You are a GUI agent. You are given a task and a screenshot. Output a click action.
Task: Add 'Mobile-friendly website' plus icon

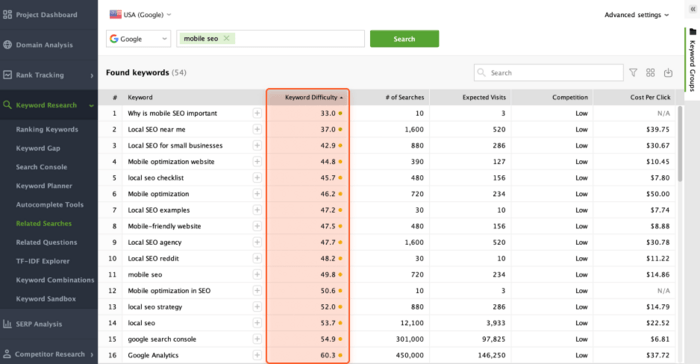(257, 226)
